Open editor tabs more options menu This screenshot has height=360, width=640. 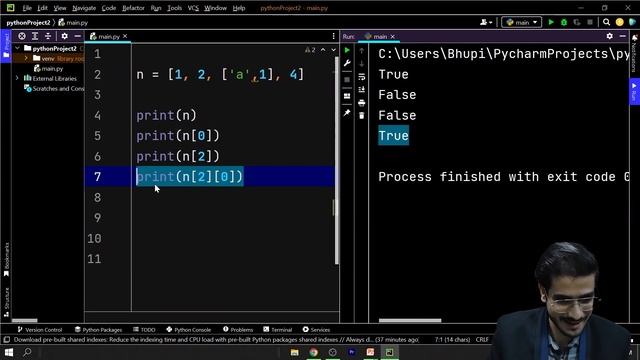point(333,36)
